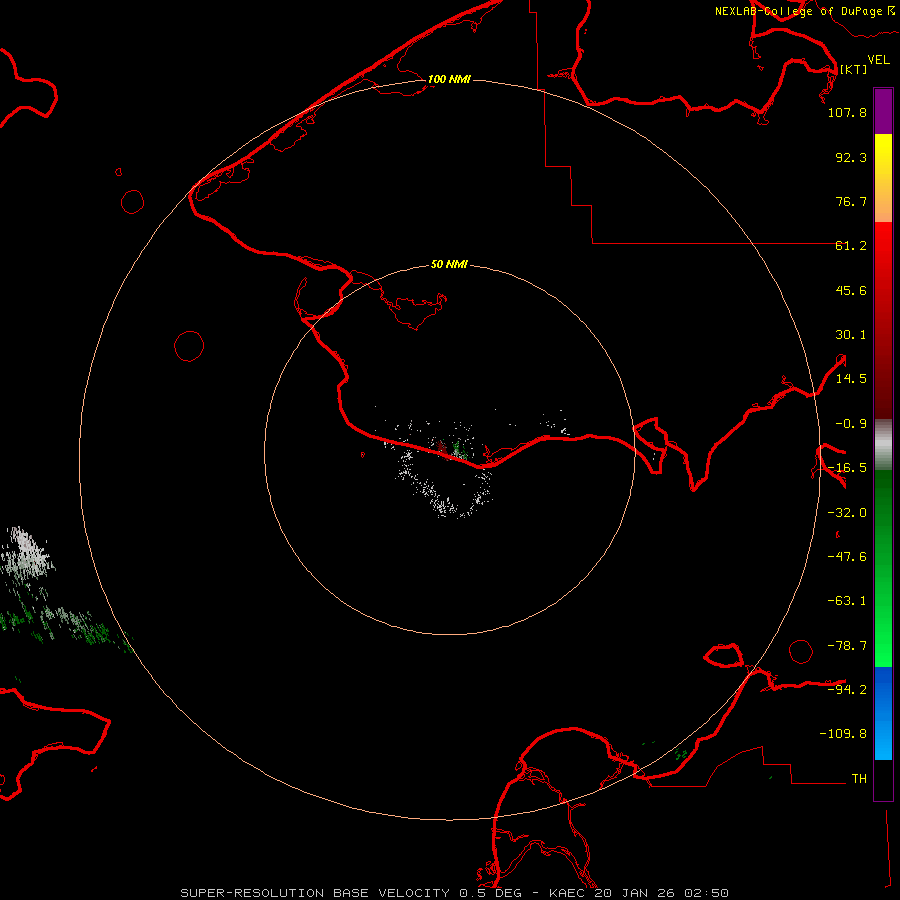Viewport: 900px width, 900px height.
Task: Click the TH threshold label
Action: click(859, 779)
